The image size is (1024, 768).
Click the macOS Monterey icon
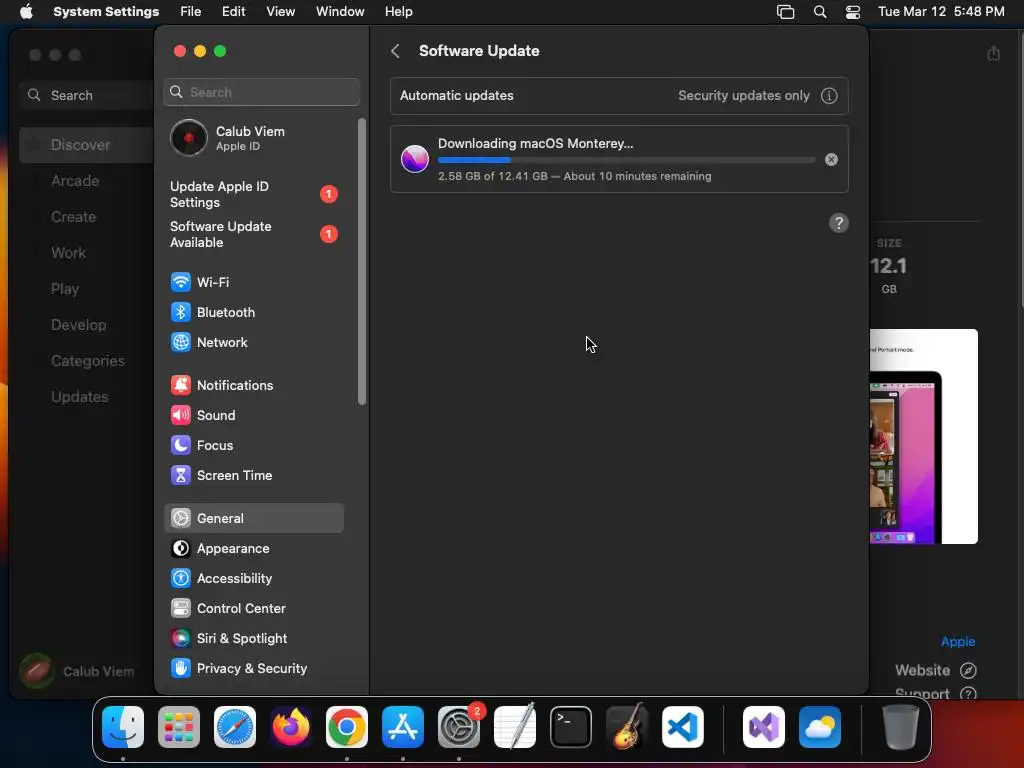click(415, 159)
